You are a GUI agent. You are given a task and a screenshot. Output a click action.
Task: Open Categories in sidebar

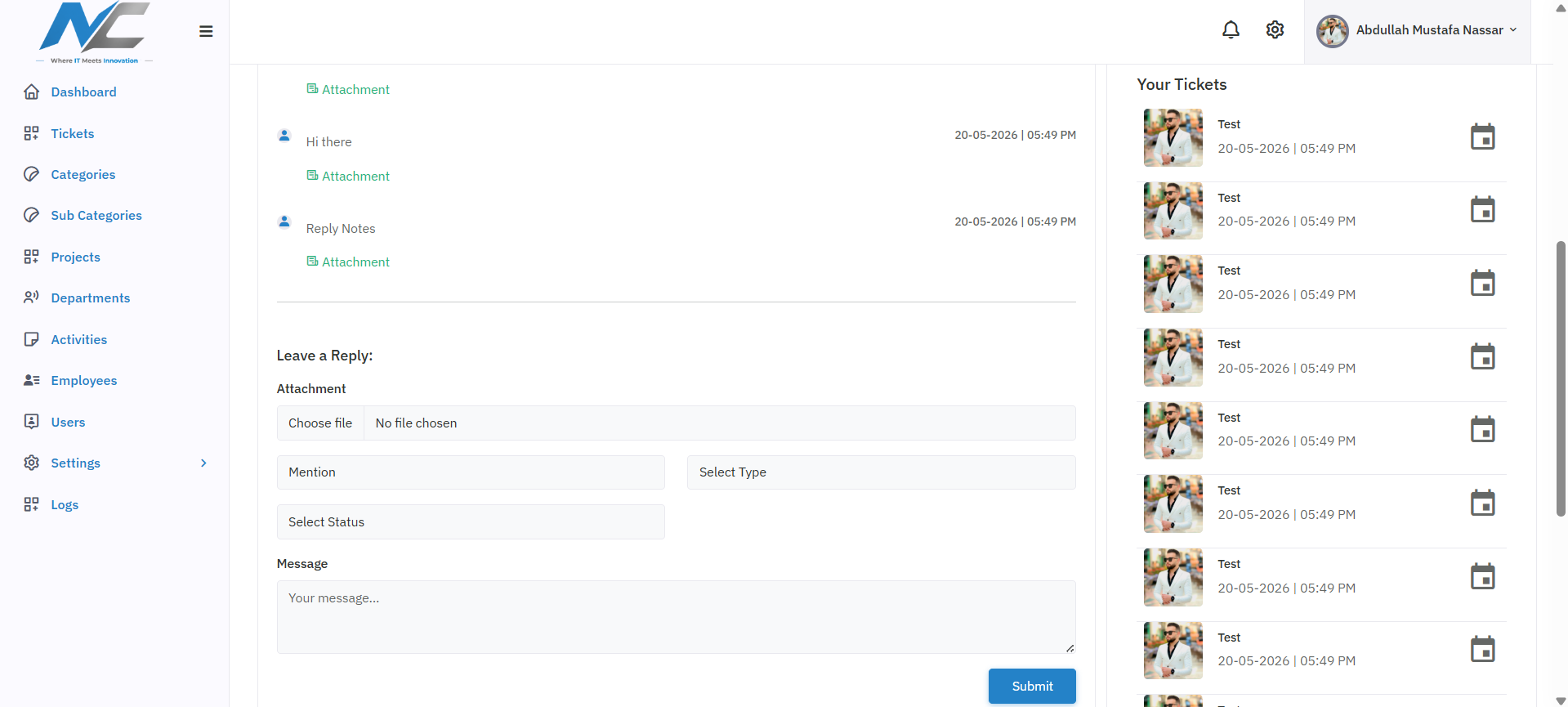(83, 174)
